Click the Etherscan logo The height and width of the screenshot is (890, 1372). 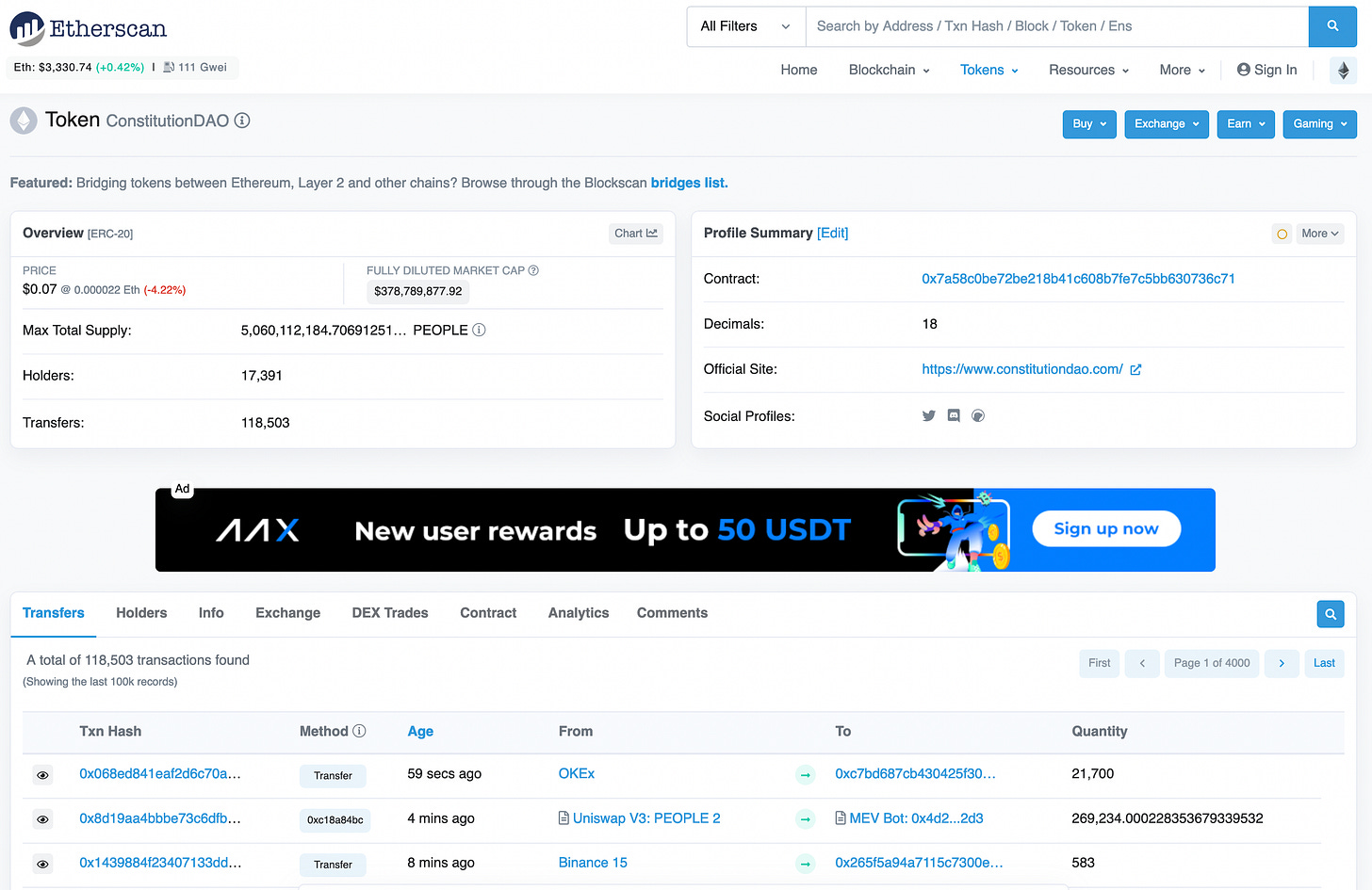(x=89, y=28)
